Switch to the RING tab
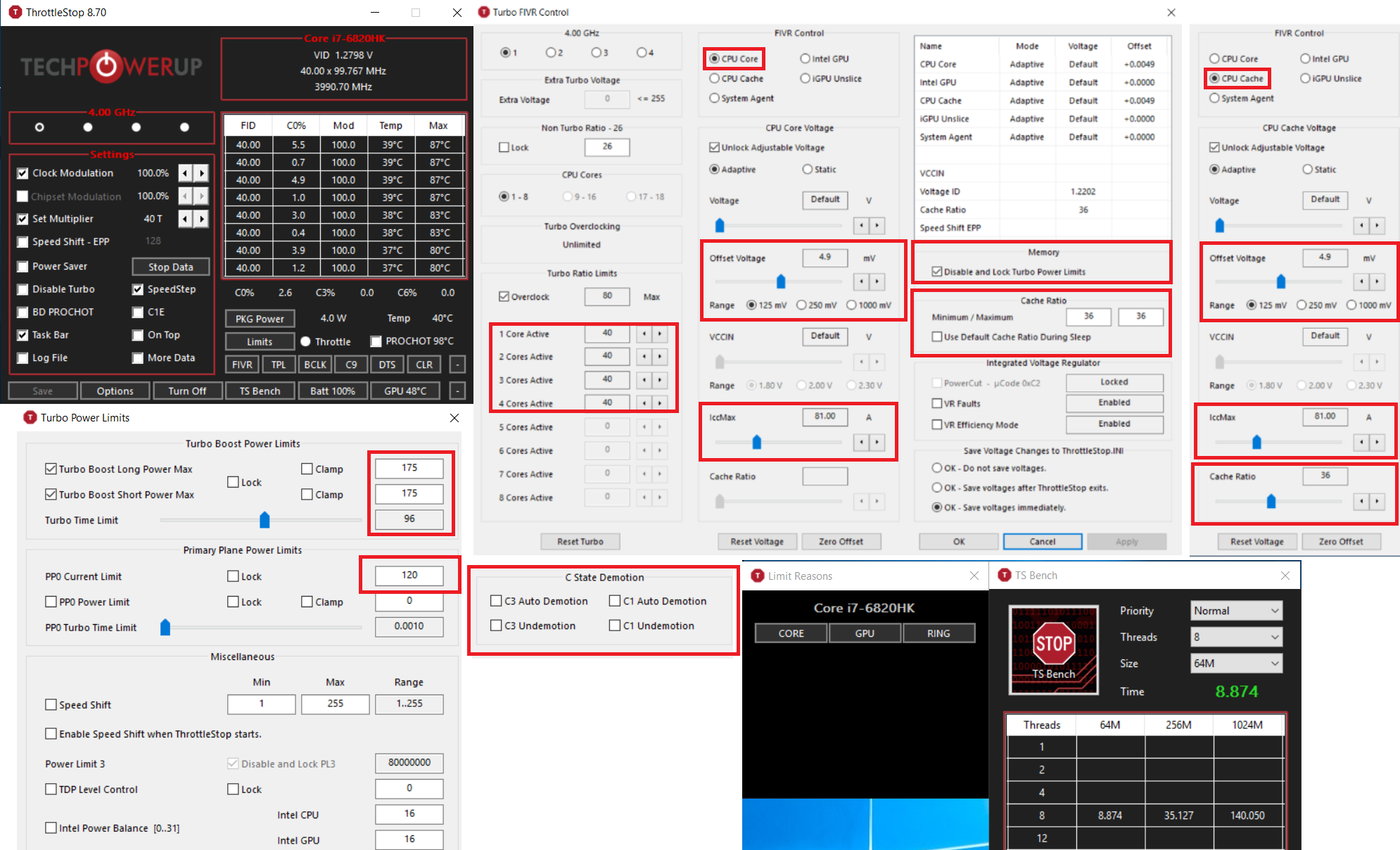 938,633
